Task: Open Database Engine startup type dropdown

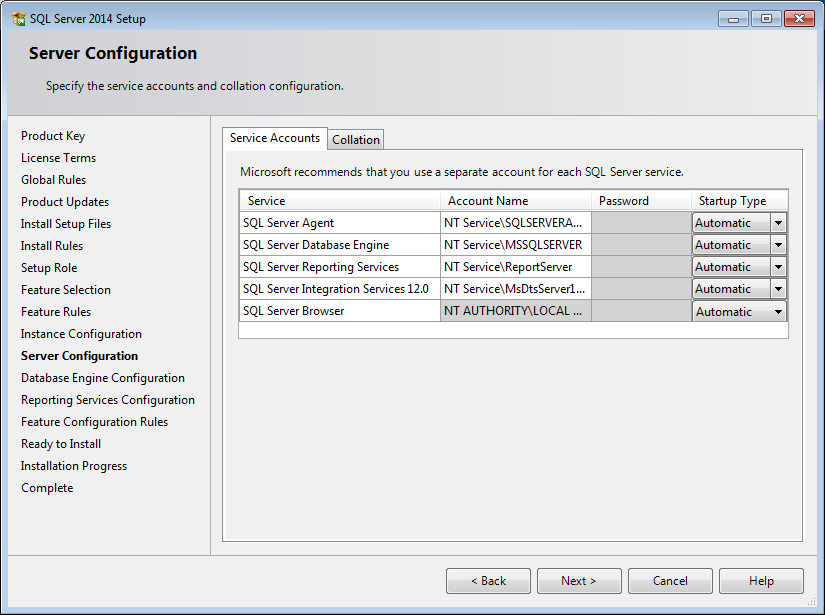Action: (778, 244)
